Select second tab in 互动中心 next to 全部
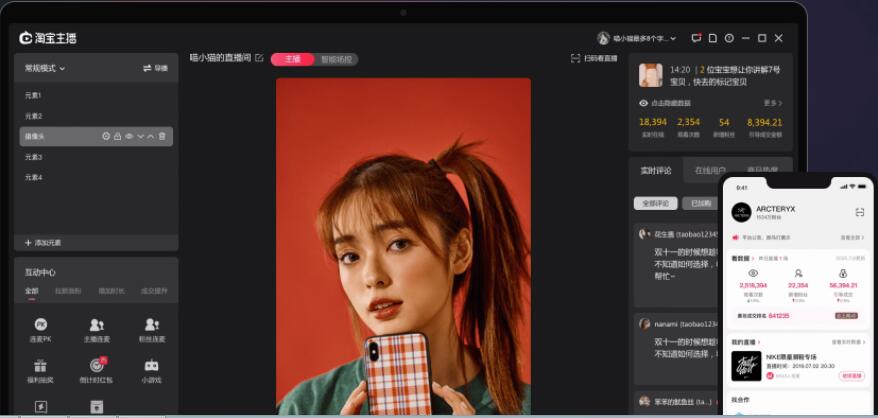This screenshot has height=418, width=878. tap(68, 291)
